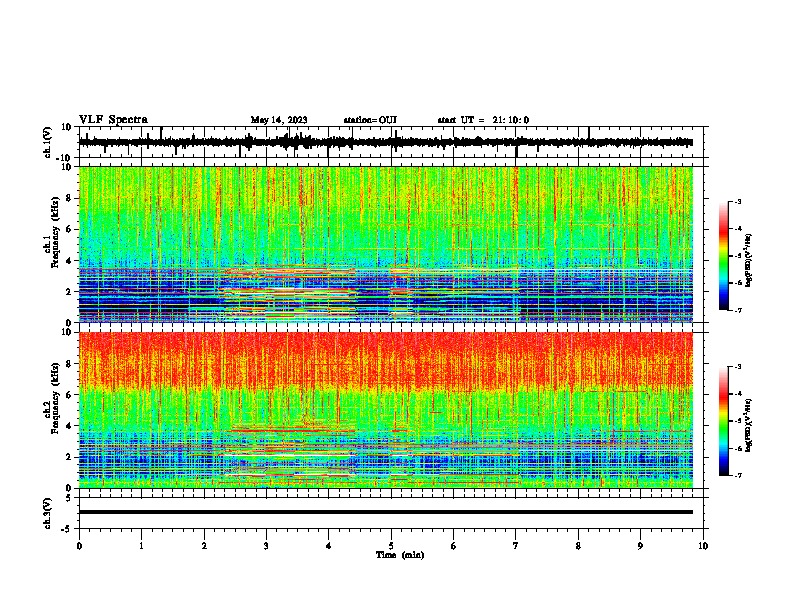792x612 pixels.
Task: Click time axis tick label "6"
Action: 454,546
